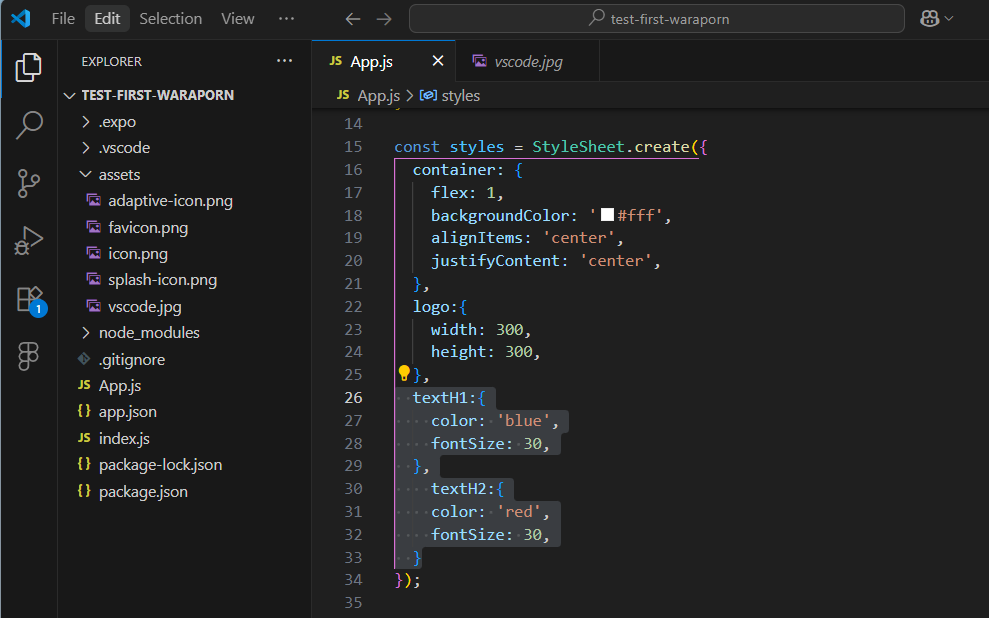
Task: Collapse the assets folder
Action: tap(119, 174)
